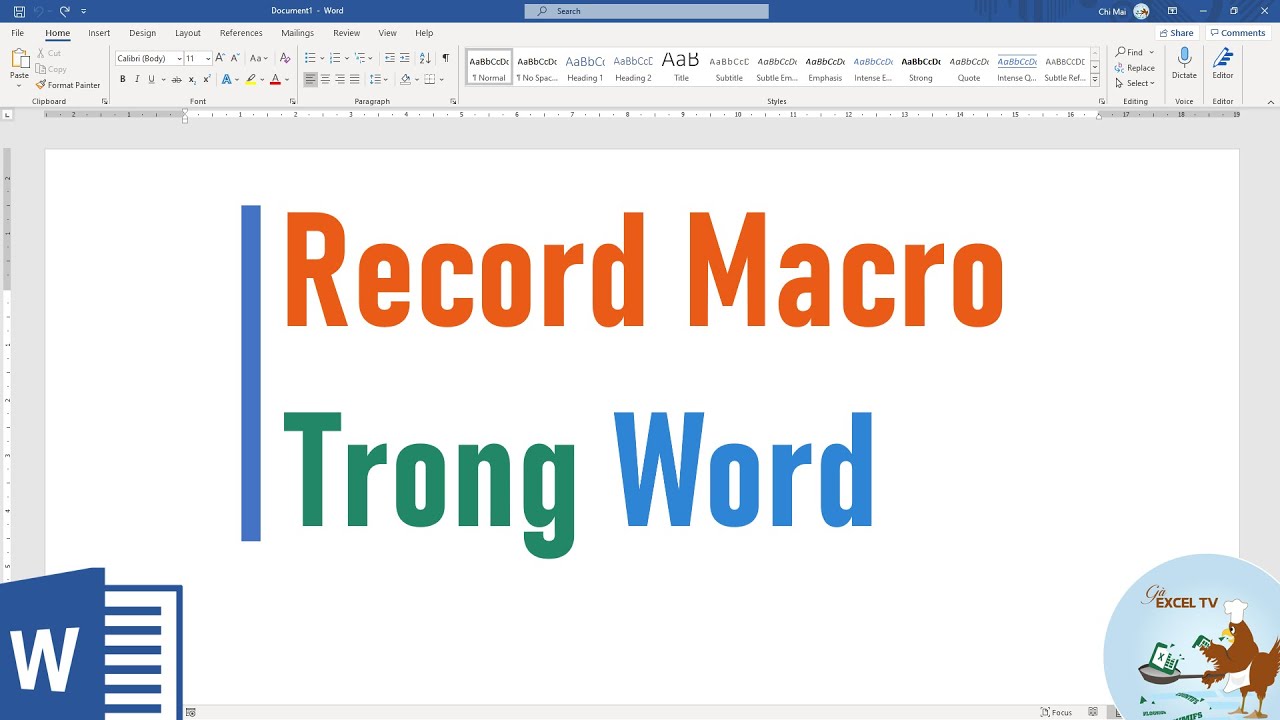Open the File tab
The height and width of the screenshot is (720, 1280).
pos(17,33)
